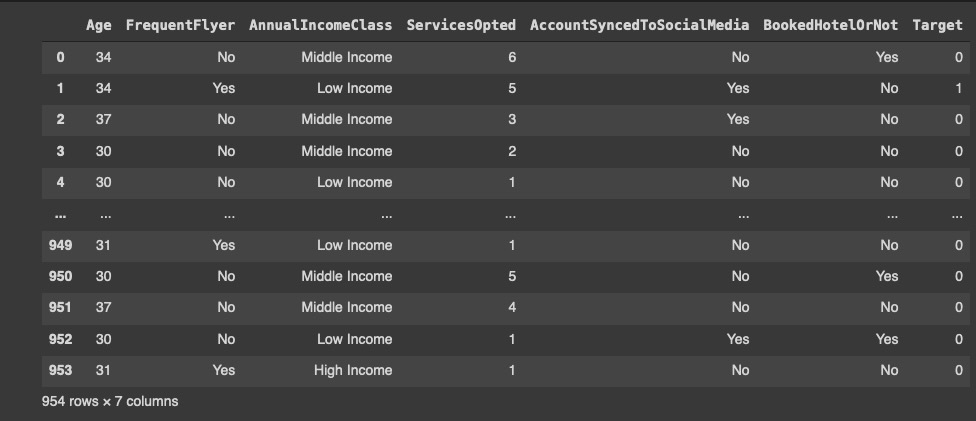Image resolution: width=976 pixels, height=421 pixels.
Task: Click the '954 rows × 7 columns' summary text
Action: click(x=109, y=401)
